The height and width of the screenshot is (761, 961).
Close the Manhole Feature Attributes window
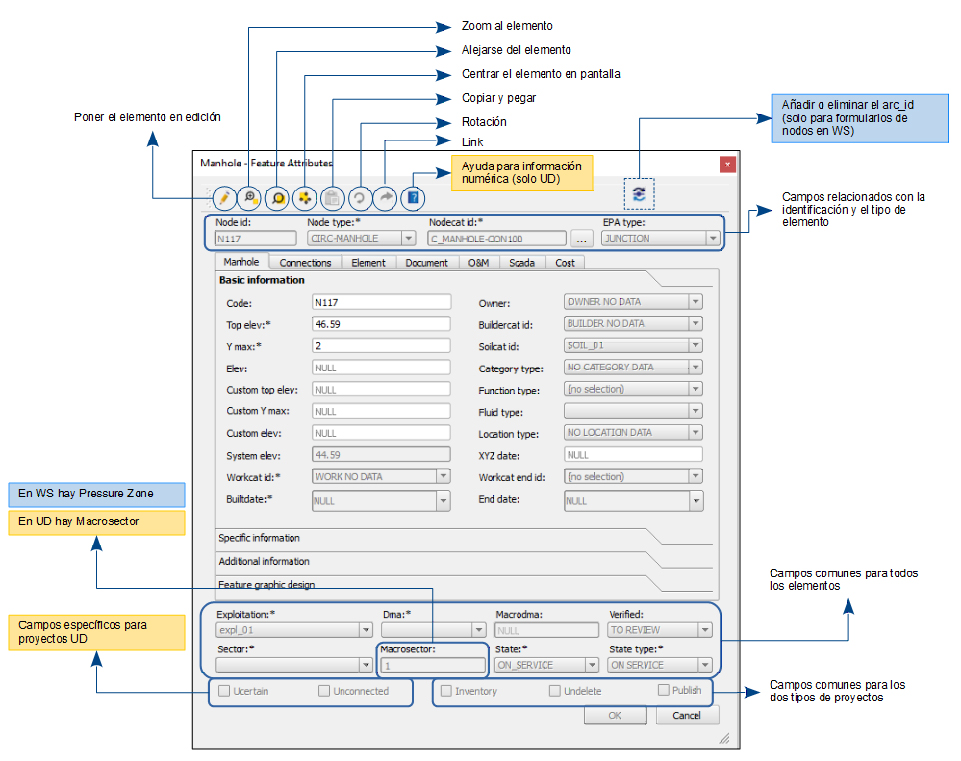click(x=727, y=164)
